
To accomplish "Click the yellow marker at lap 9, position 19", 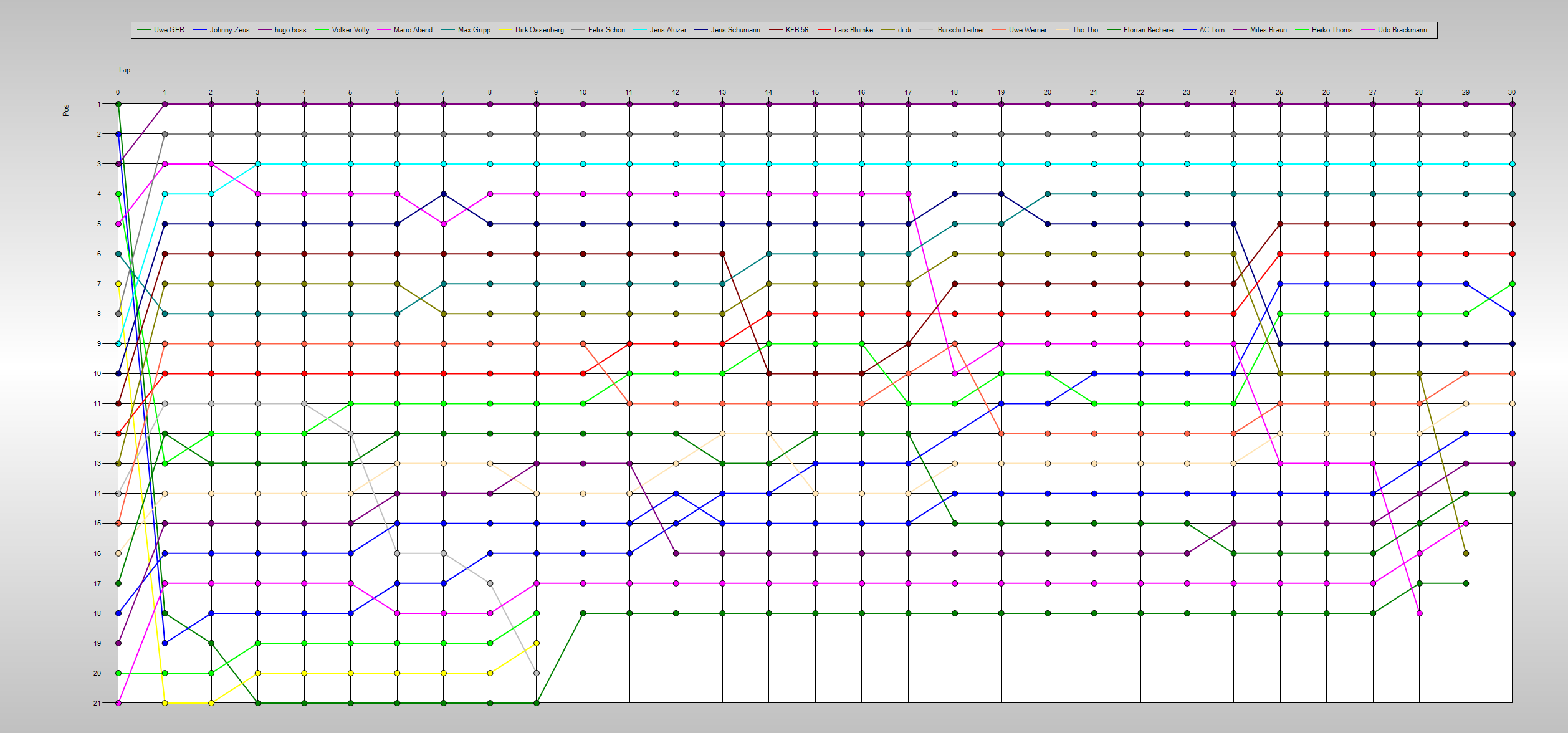I will (x=537, y=643).
